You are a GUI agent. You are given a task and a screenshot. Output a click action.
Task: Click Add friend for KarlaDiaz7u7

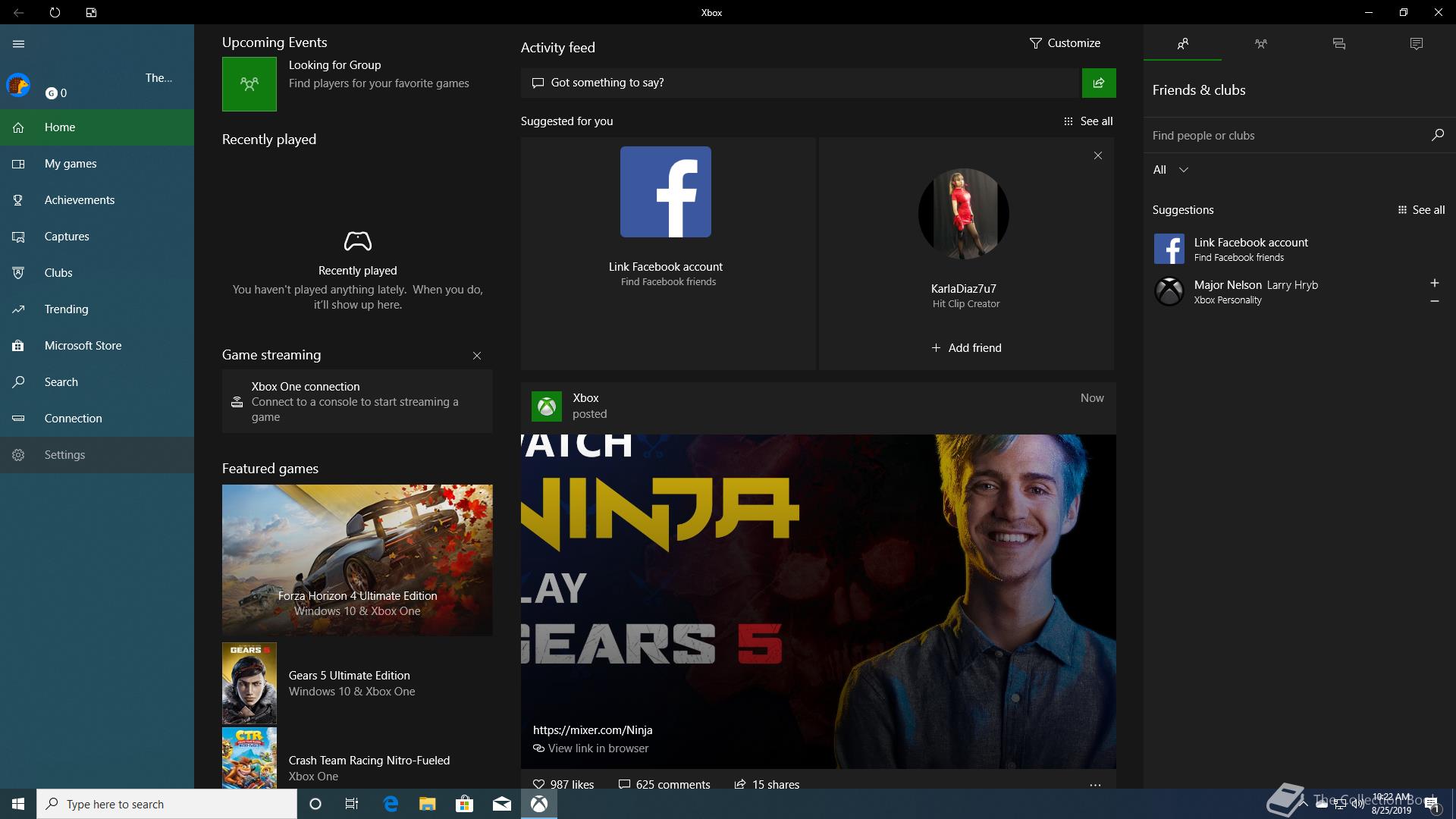[966, 348]
